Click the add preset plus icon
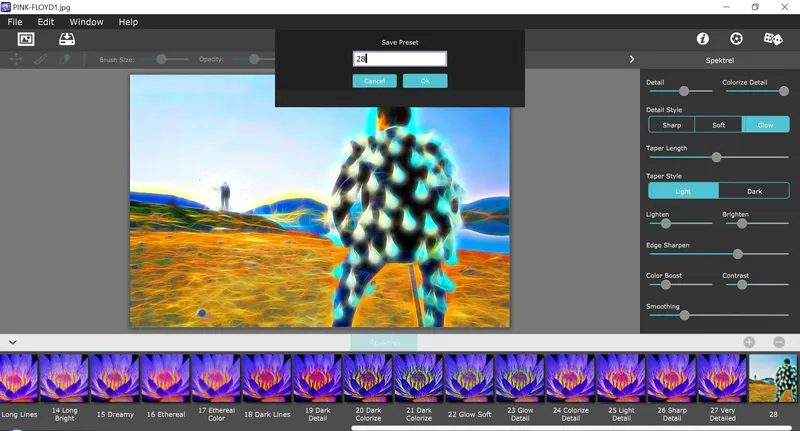 pyautogui.click(x=749, y=342)
